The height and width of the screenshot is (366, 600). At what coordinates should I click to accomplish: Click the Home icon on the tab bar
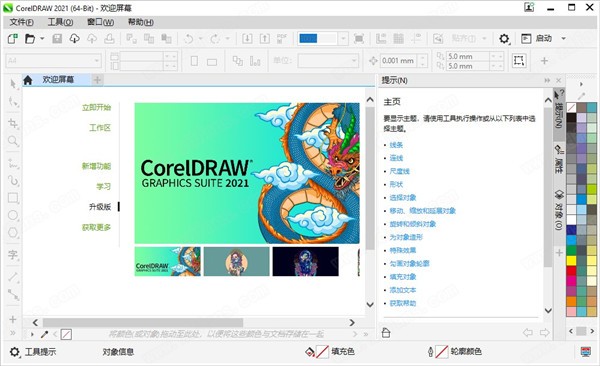28,80
